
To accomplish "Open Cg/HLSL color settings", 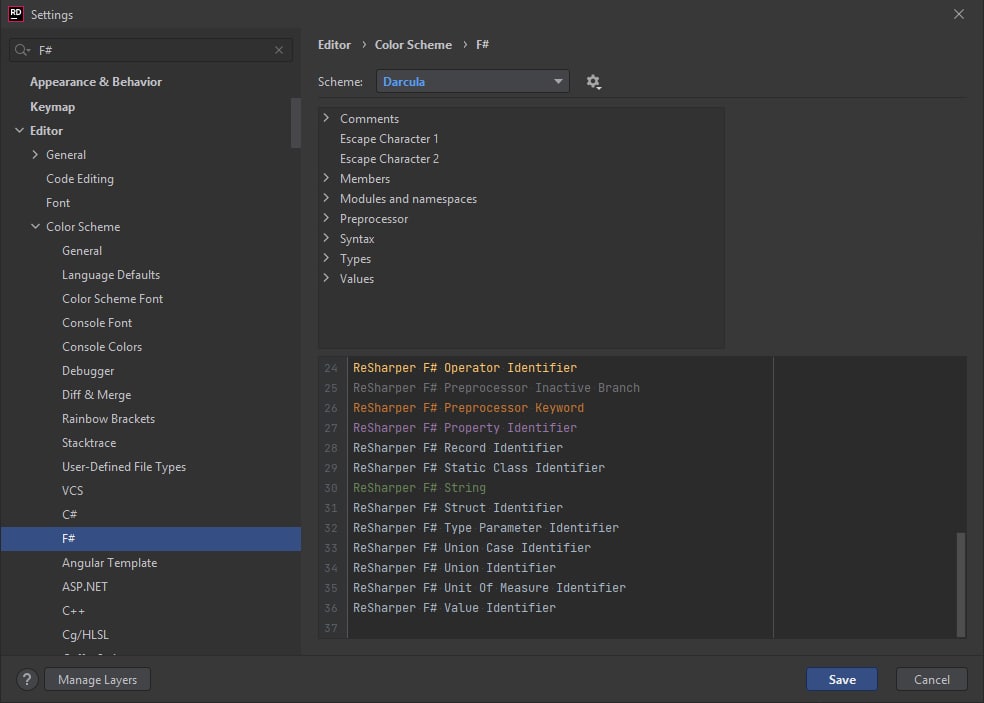I will (85, 635).
